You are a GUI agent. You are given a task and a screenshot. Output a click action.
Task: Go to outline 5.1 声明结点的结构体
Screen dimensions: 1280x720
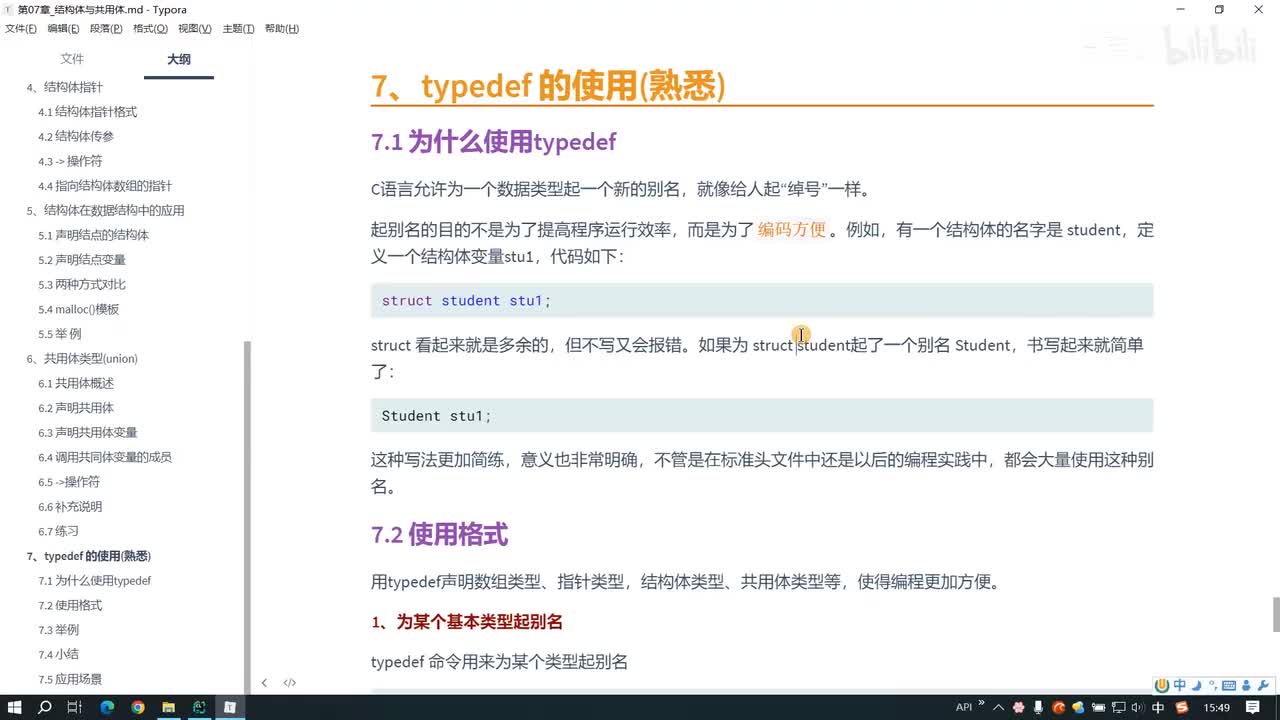pos(94,235)
